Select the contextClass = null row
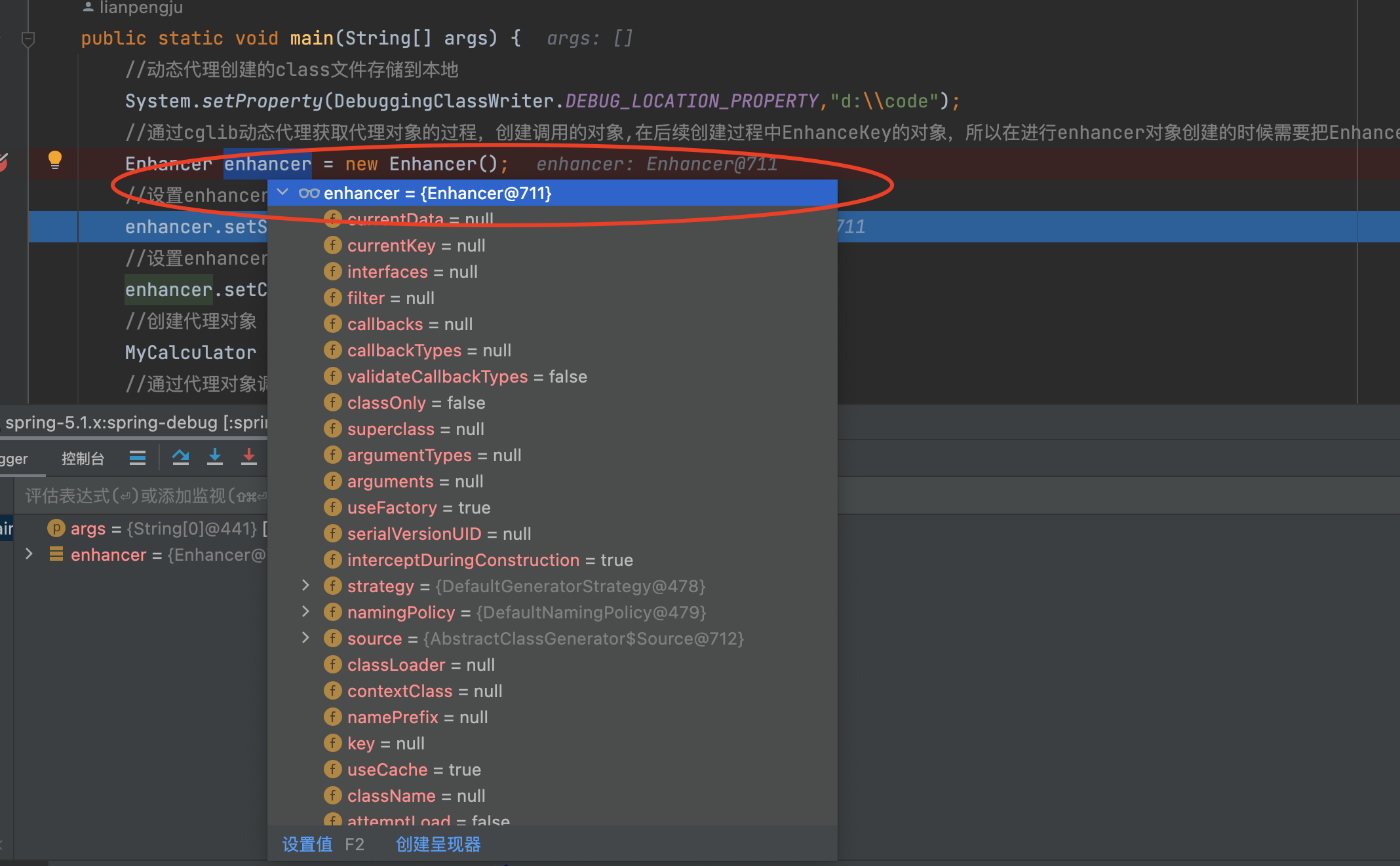Screen dimensions: 1400x866 pyautogui.click(x=553, y=691)
